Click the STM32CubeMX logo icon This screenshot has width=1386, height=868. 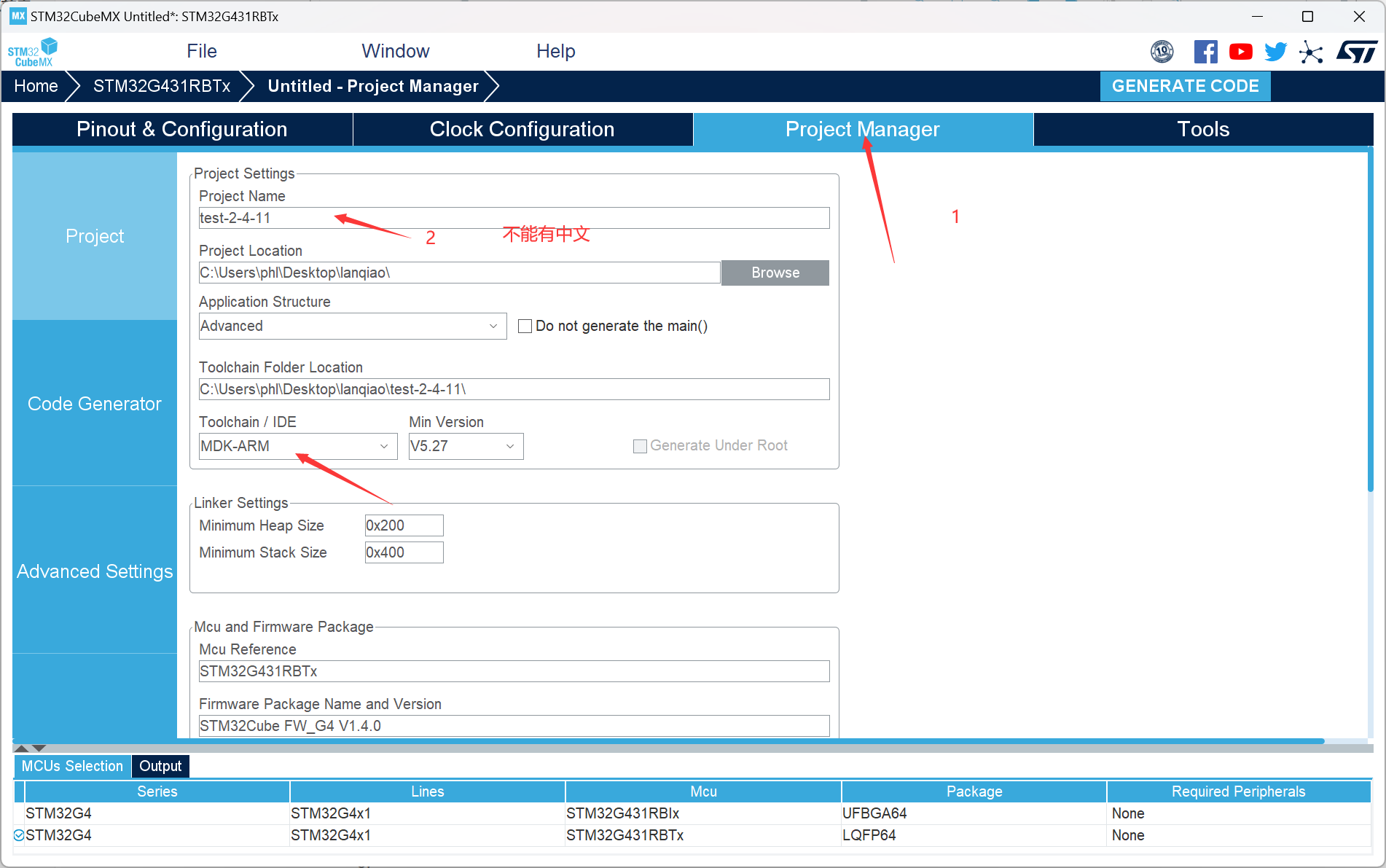[32, 52]
